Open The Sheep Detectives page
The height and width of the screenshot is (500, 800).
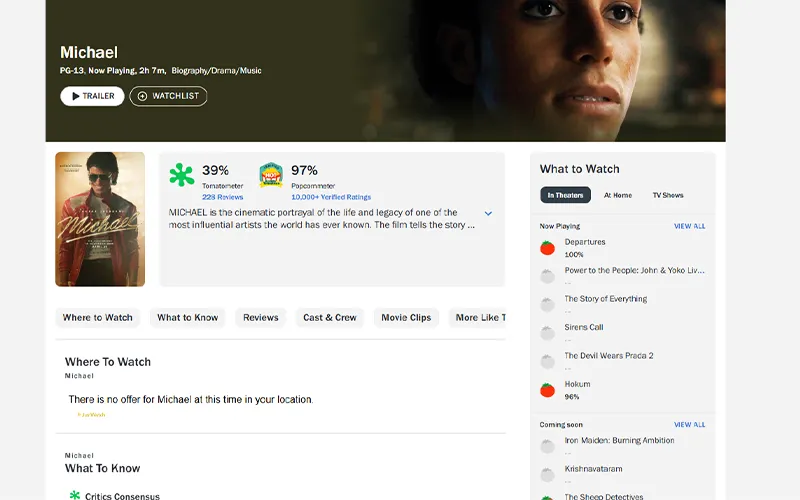pos(604,496)
